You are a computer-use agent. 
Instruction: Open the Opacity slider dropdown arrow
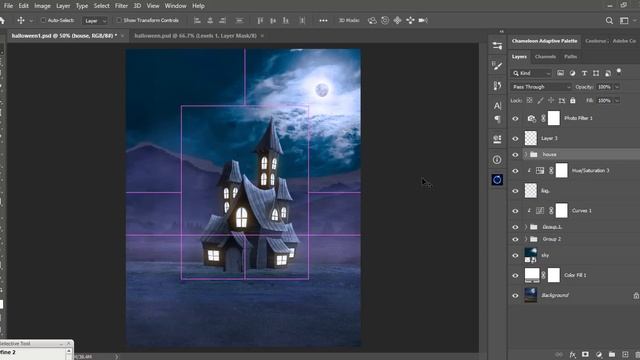click(617, 87)
